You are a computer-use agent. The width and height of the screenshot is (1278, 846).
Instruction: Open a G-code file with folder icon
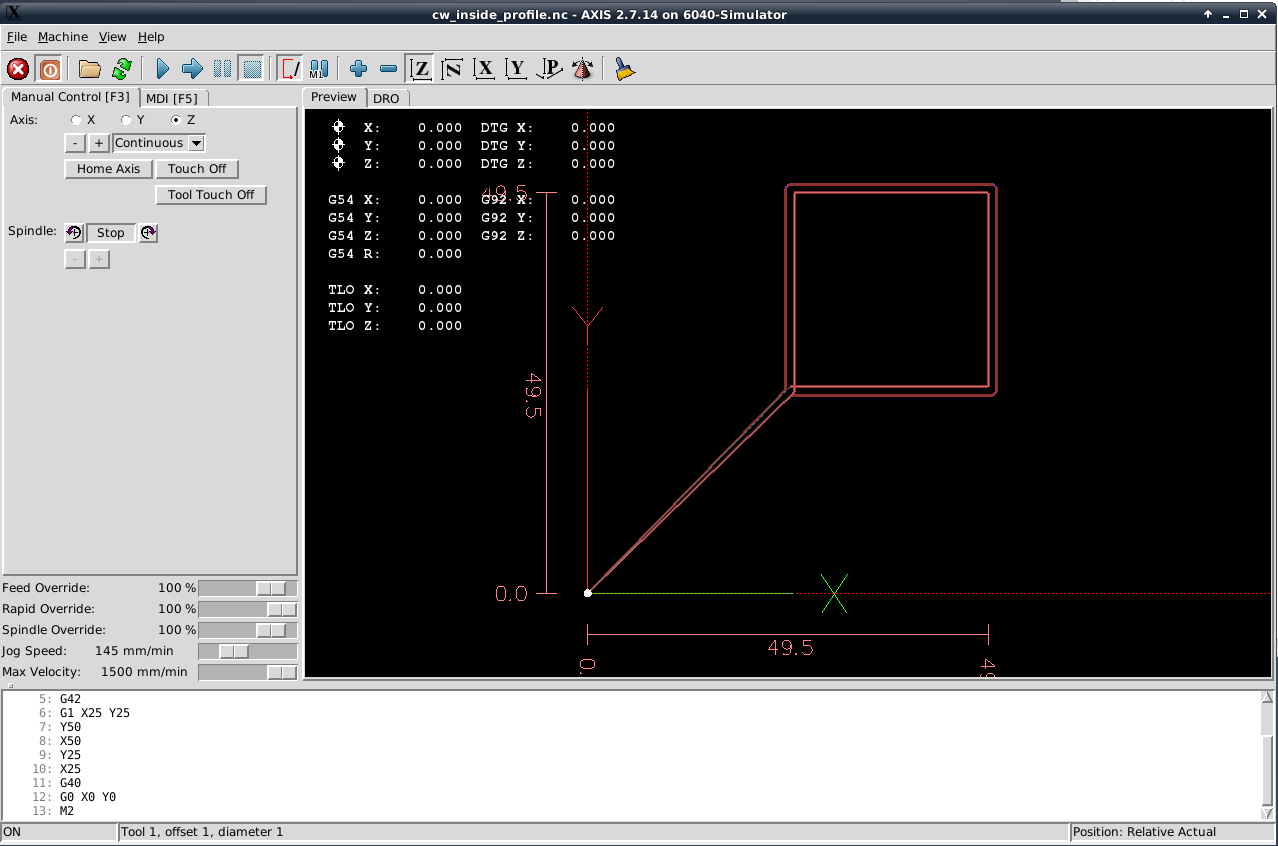[90, 69]
